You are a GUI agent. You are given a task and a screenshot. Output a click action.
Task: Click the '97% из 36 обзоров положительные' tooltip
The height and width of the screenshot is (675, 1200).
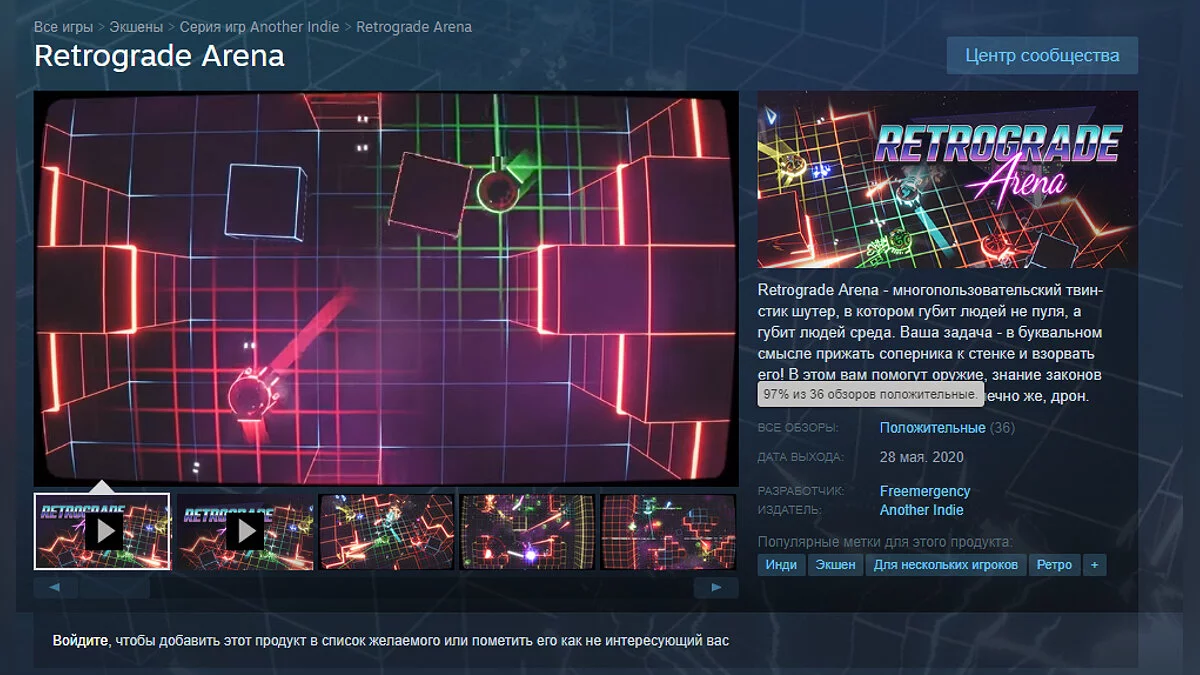[x=870, y=395]
